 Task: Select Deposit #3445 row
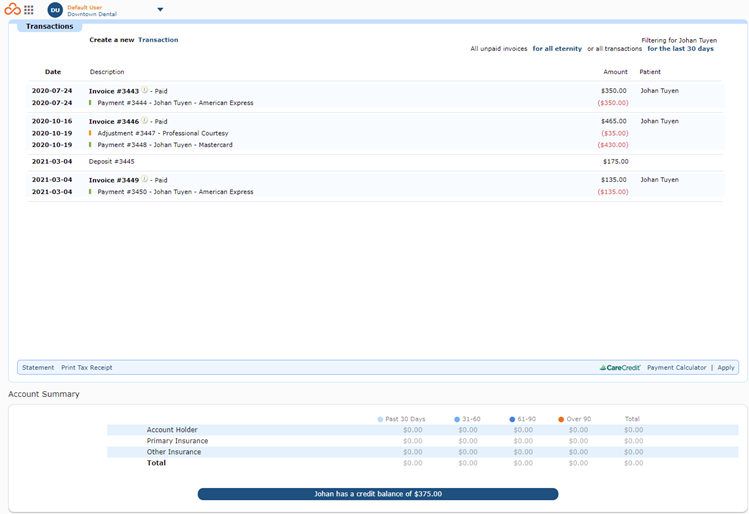pyautogui.click(x=376, y=161)
